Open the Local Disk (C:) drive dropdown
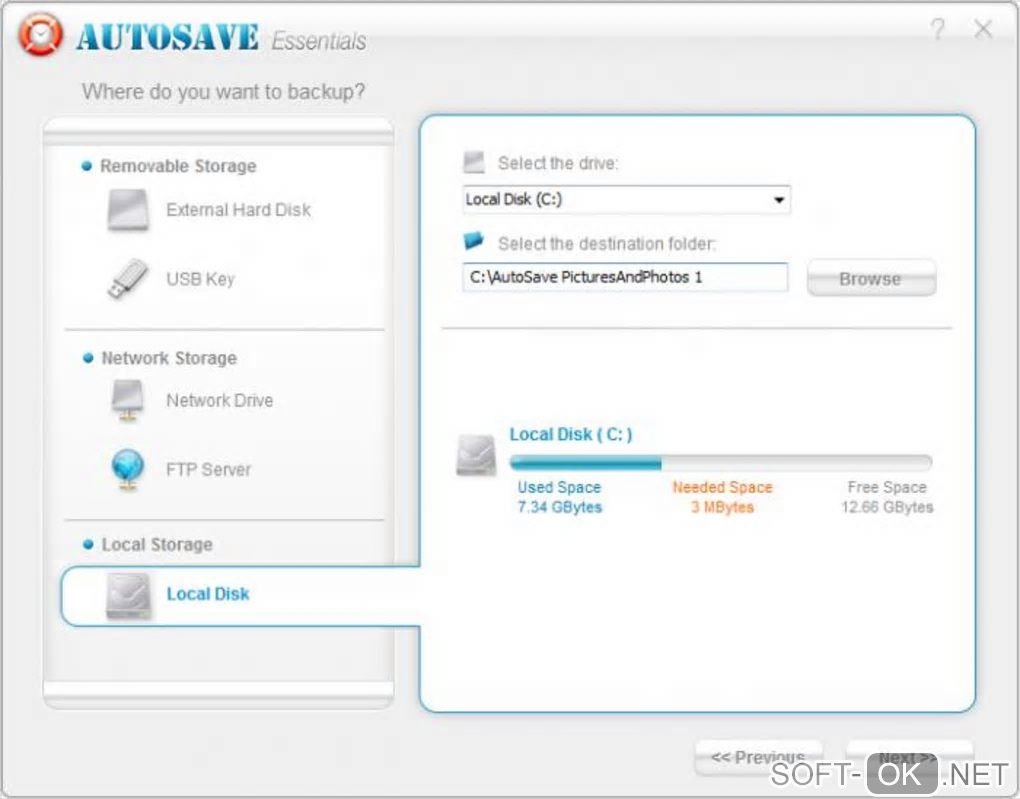The height and width of the screenshot is (799, 1020). pos(626,199)
